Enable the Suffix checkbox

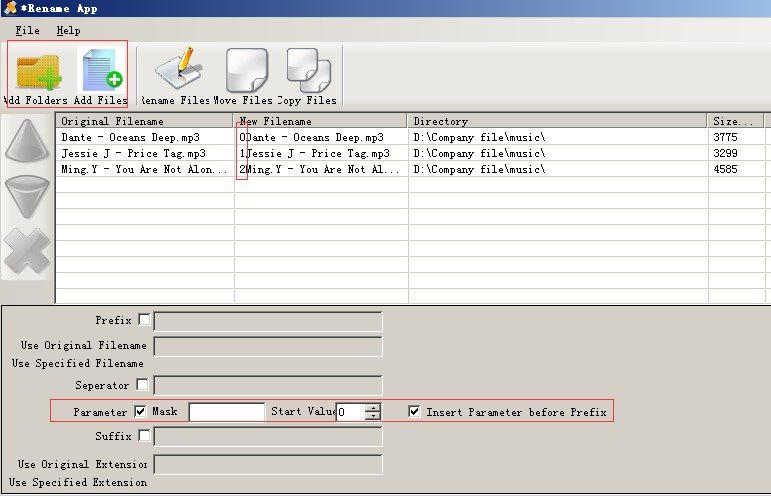144,436
